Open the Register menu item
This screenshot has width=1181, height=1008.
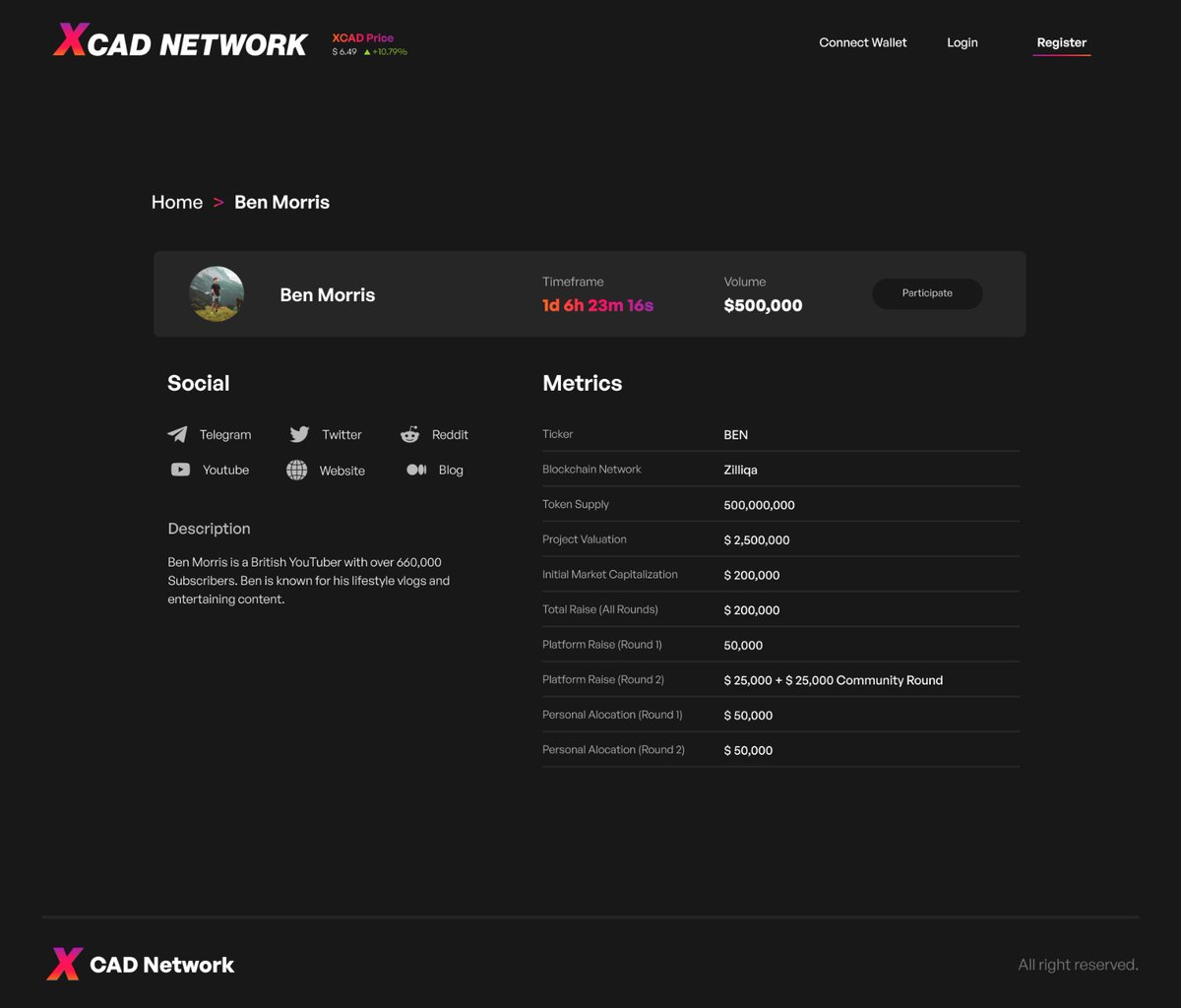[x=1062, y=42]
